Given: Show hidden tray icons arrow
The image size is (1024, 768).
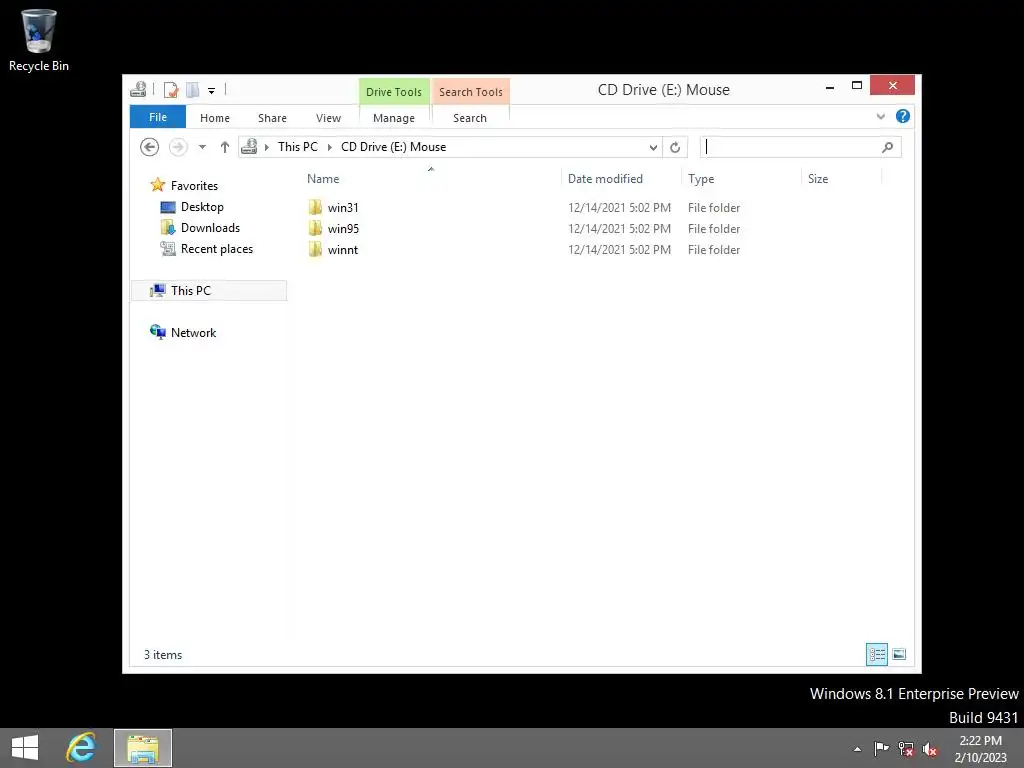Looking at the screenshot, I should [857, 749].
